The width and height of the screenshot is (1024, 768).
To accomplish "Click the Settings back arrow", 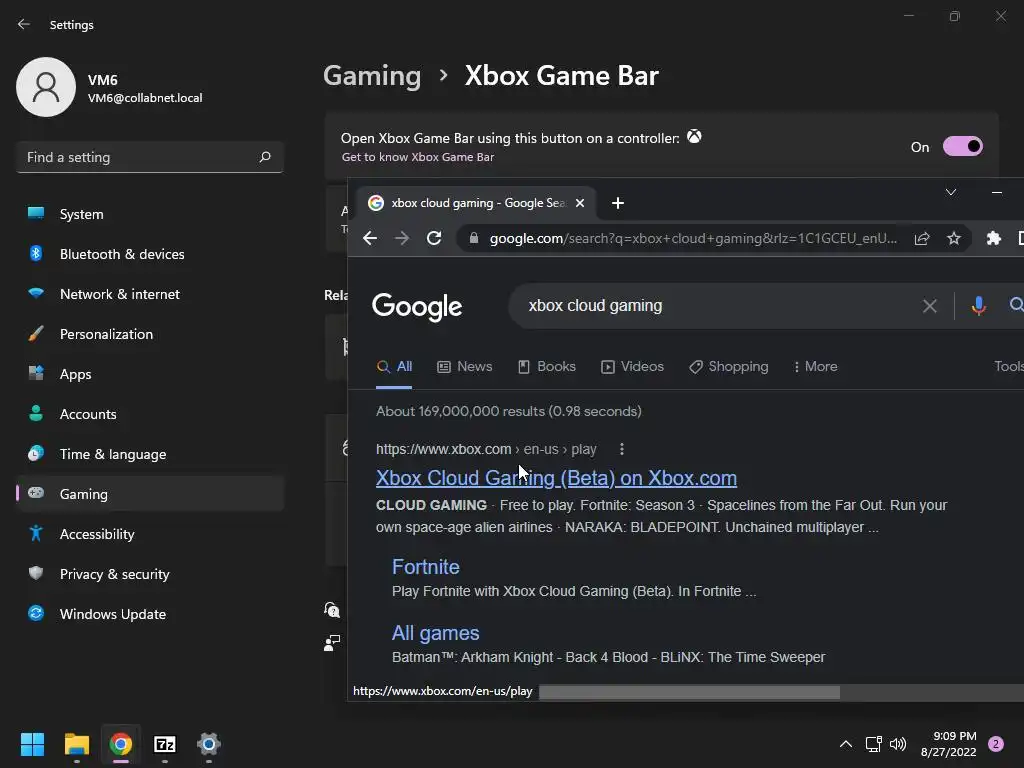I will pos(24,24).
